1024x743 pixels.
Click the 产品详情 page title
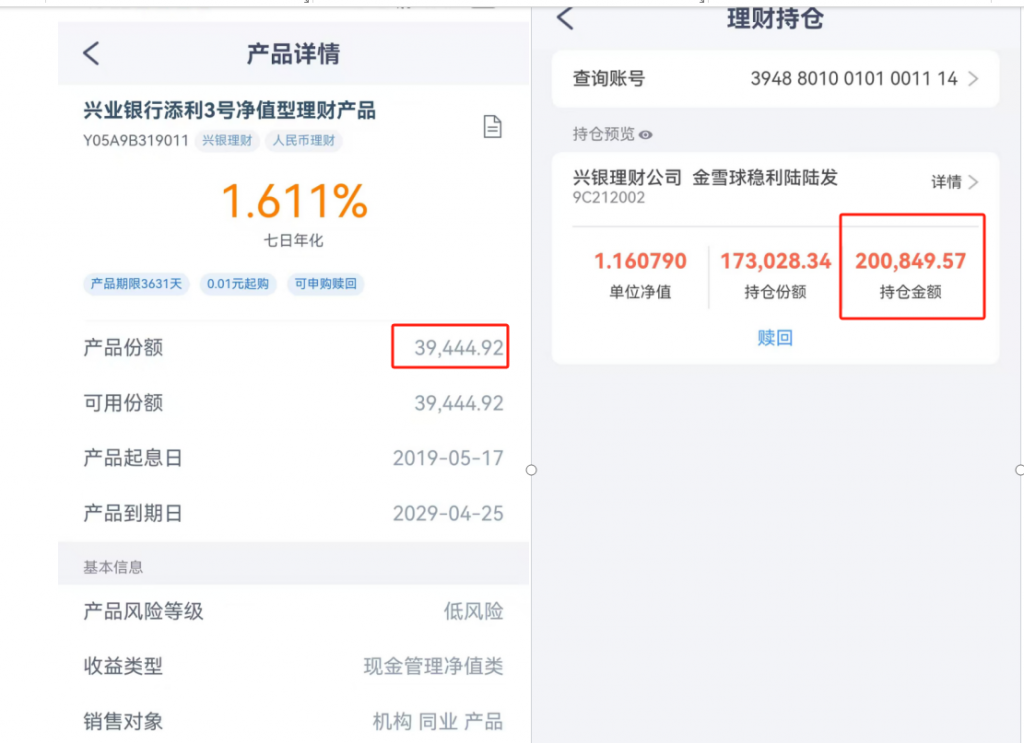293,54
